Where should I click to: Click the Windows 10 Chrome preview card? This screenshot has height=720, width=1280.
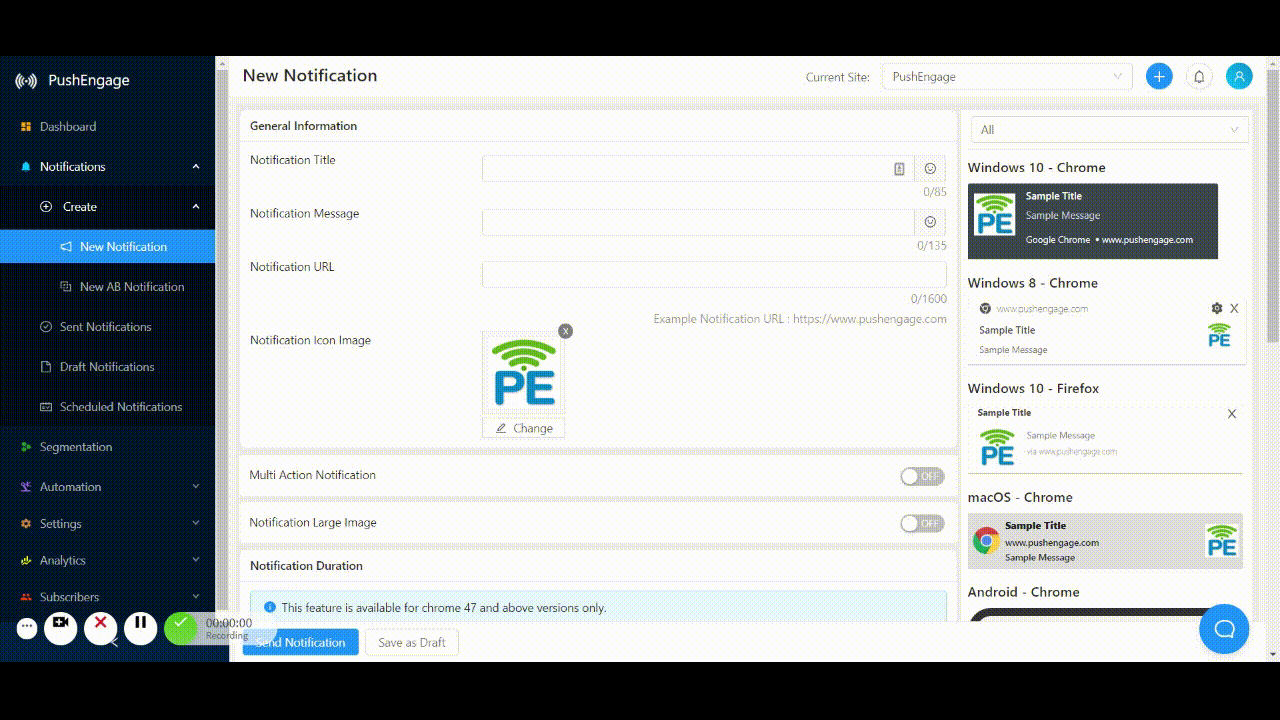tap(1093, 221)
